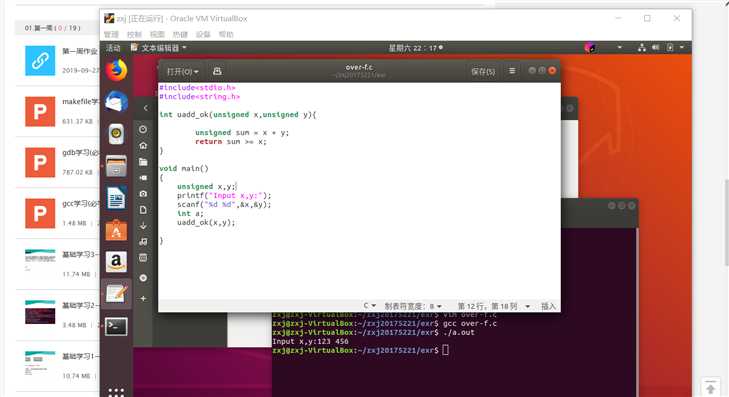The width and height of the screenshot is (729, 397).
Task: Open VirtualBox 视图 menu
Action: click(x=157, y=34)
